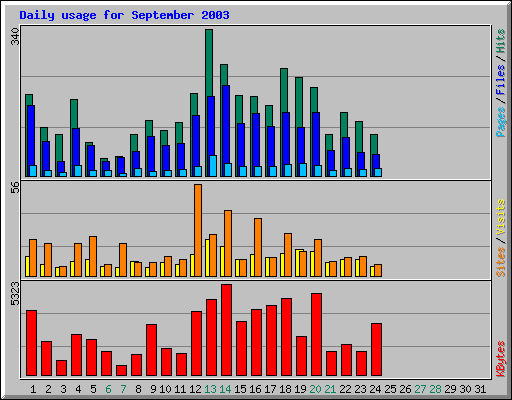
Task: Click green weekend day '6' label
Action: click(108, 389)
